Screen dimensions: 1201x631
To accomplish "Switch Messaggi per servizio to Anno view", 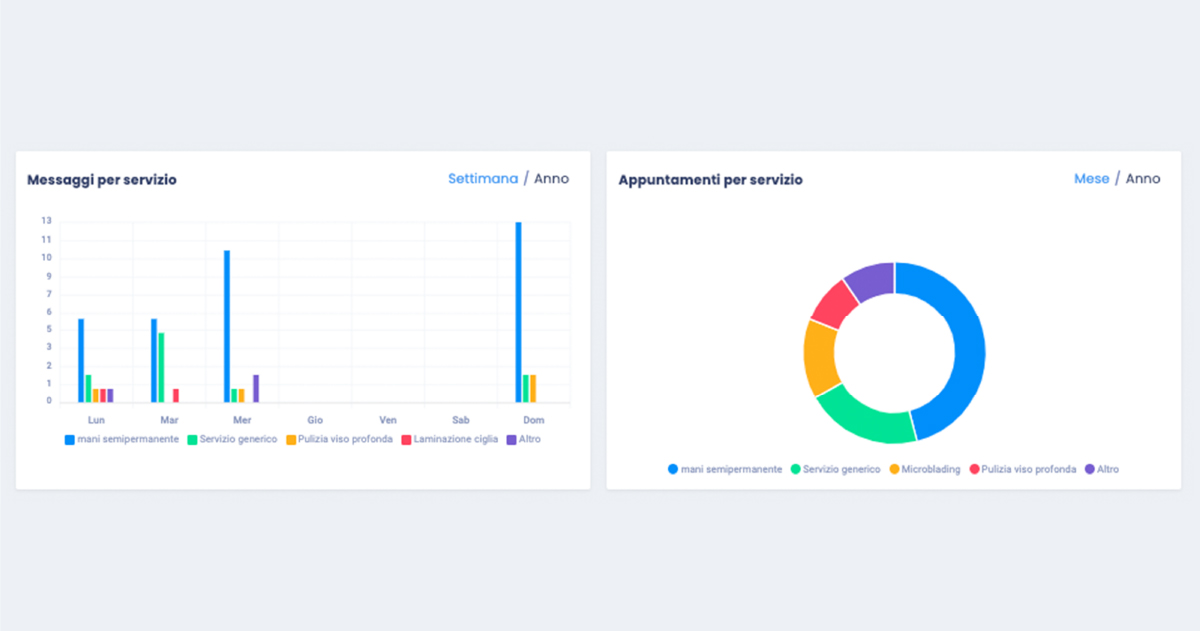I will [551, 179].
